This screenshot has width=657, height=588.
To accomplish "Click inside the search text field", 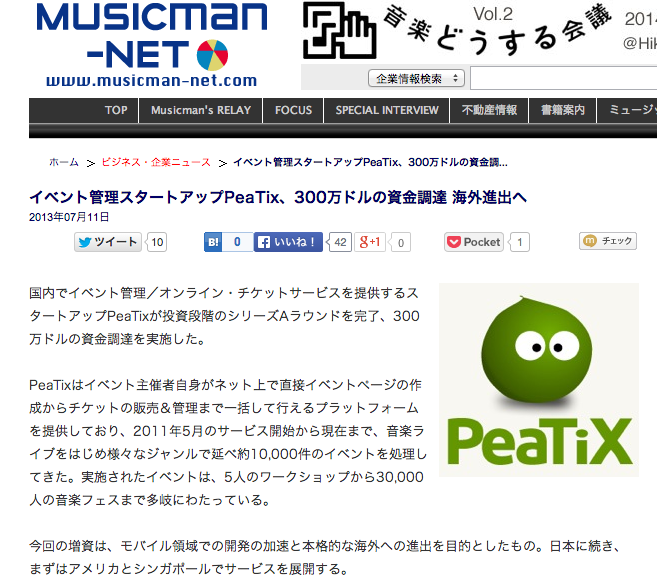I will tap(563, 78).
